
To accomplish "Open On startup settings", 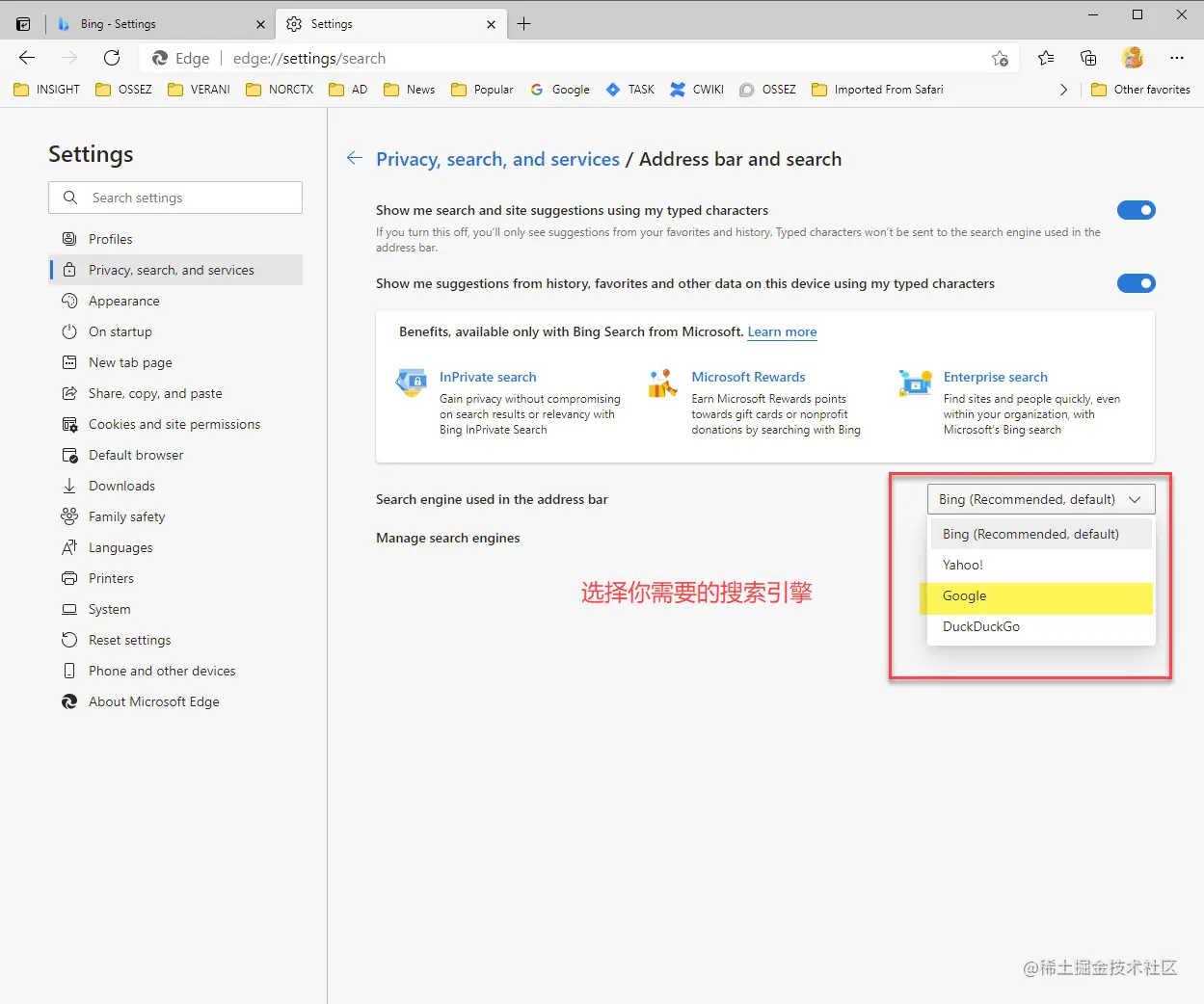I will pyautogui.click(x=176, y=331).
